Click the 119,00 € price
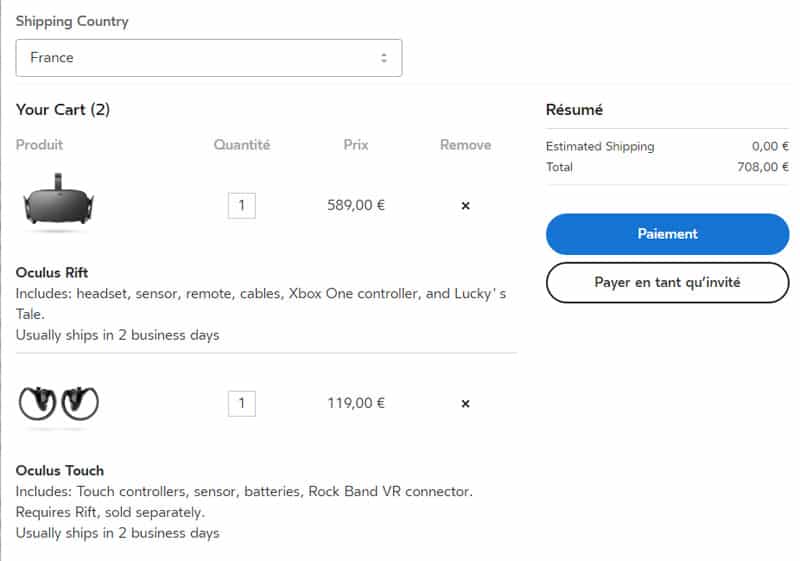 tap(356, 403)
